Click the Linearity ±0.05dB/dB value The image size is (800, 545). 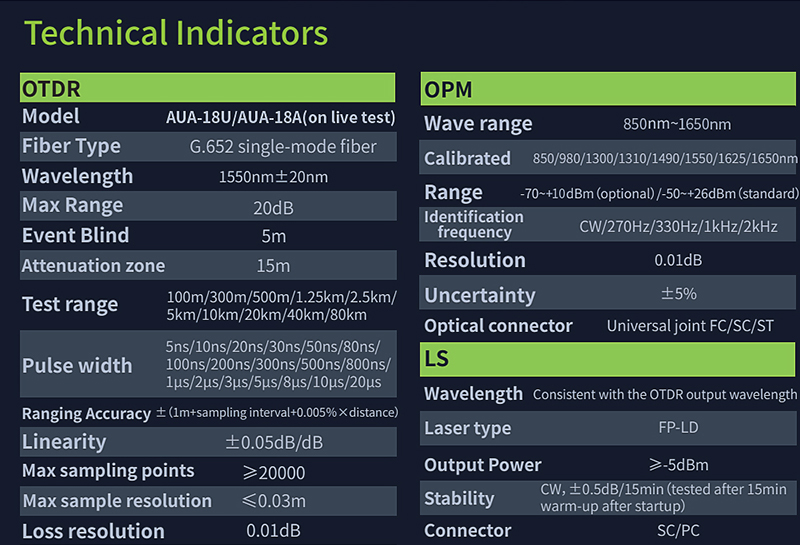tap(274, 442)
